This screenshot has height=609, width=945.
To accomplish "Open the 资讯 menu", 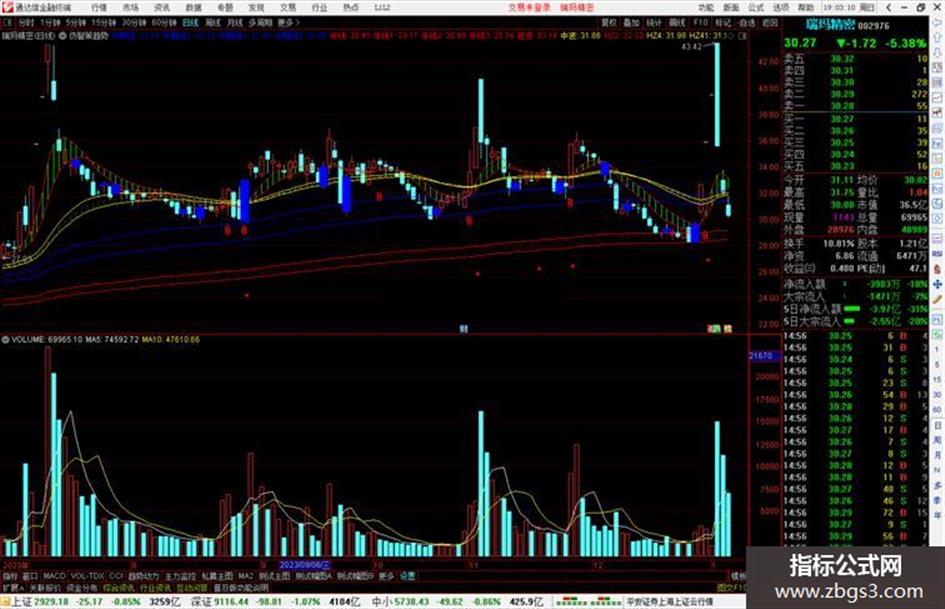I will click(162, 8).
